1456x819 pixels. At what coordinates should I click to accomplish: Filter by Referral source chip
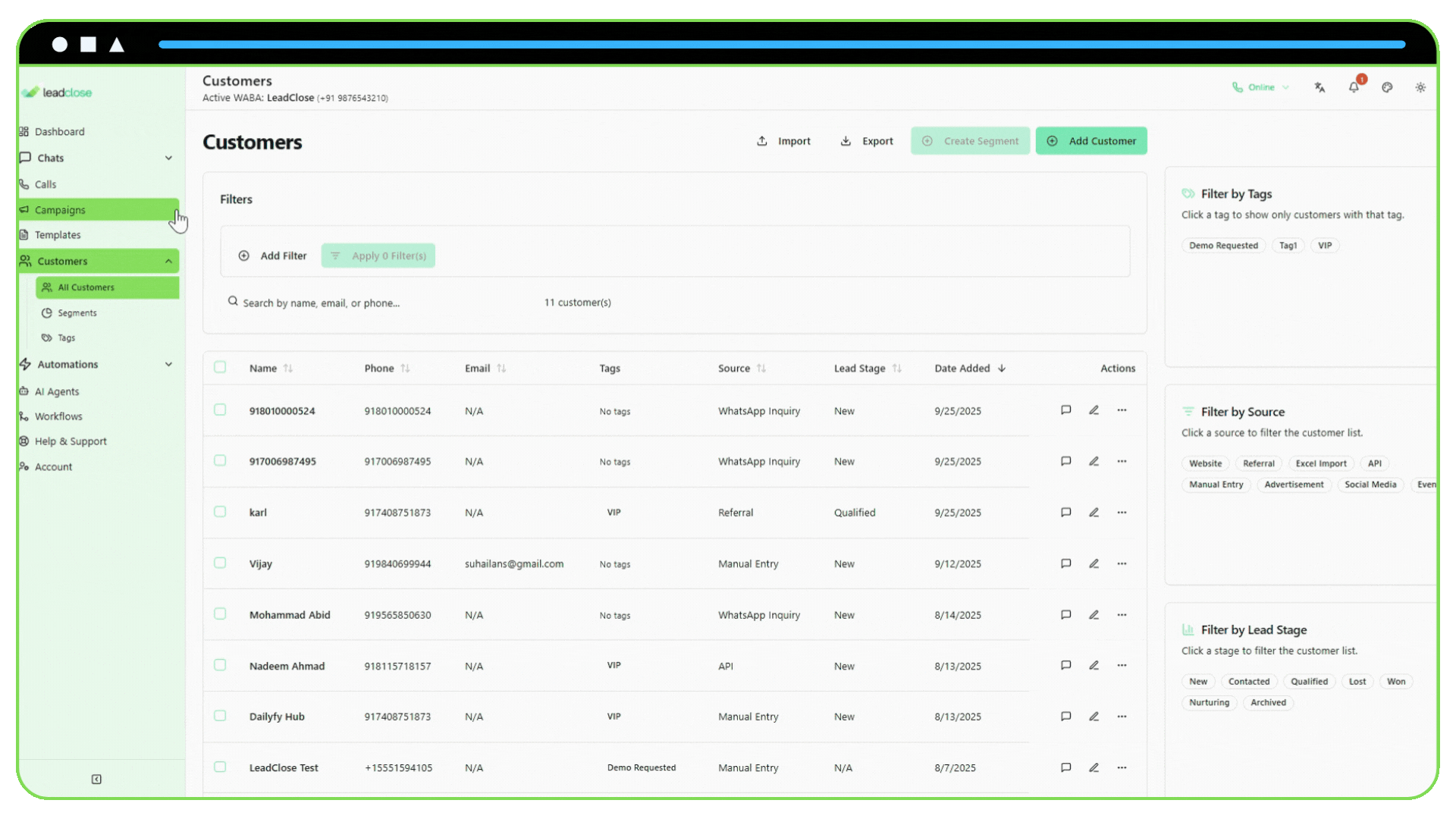[x=1259, y=463]
